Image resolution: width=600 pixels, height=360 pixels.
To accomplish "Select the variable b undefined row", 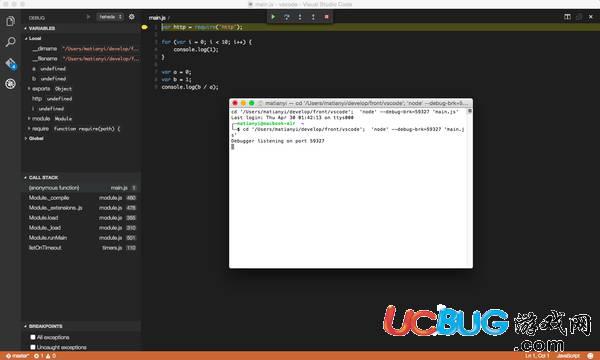I will [x=82, y=78].
